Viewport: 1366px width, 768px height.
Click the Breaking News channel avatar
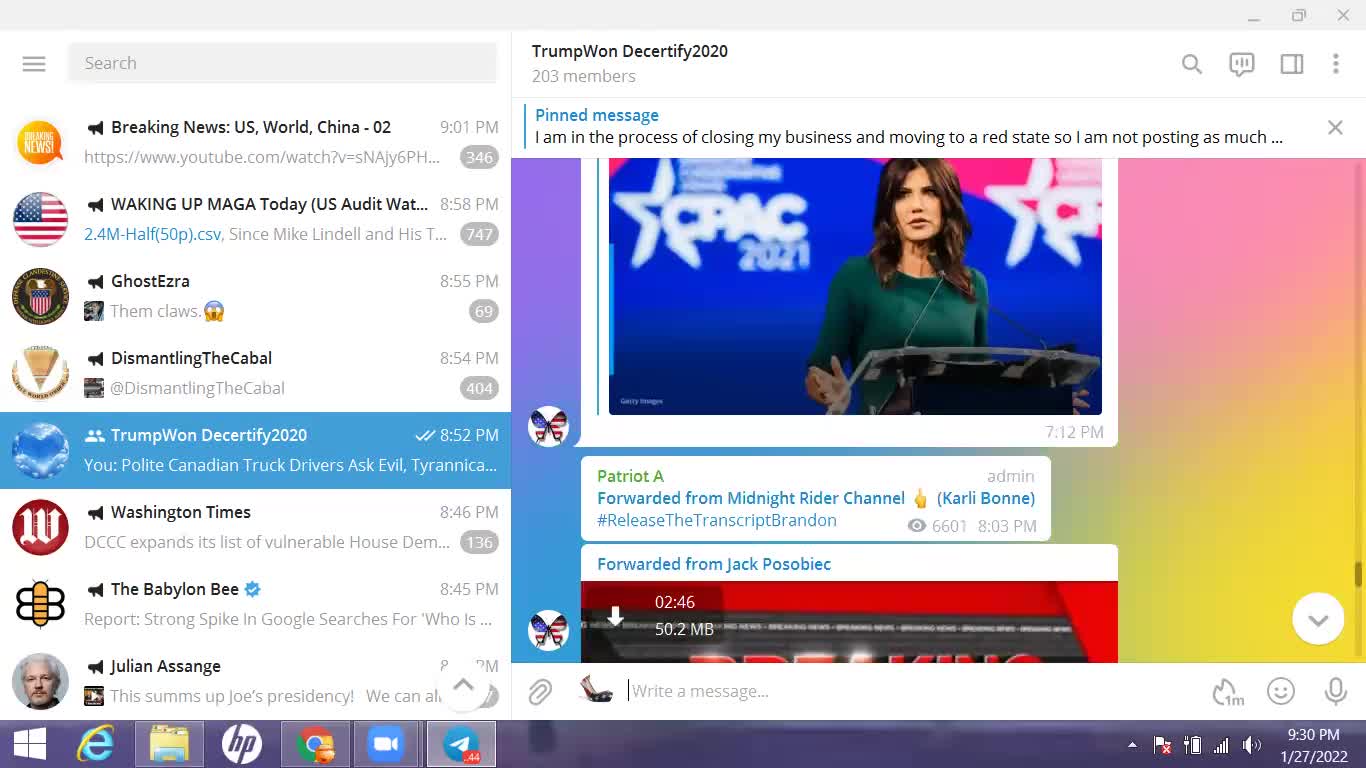click(x=40, y=142)
